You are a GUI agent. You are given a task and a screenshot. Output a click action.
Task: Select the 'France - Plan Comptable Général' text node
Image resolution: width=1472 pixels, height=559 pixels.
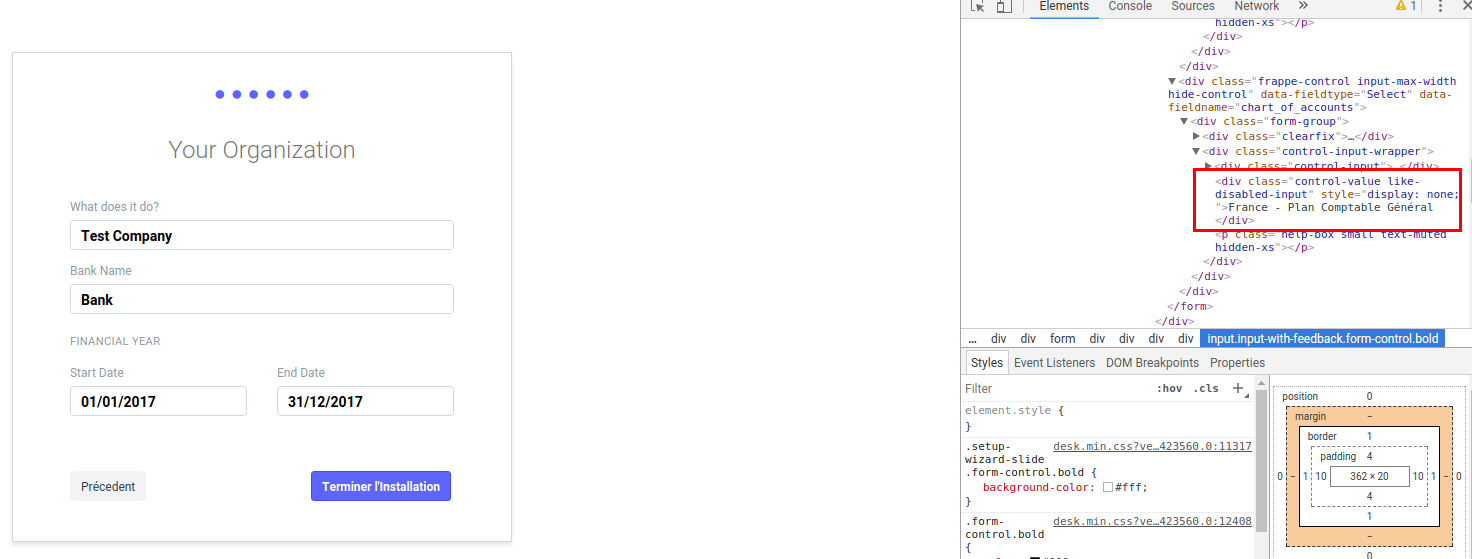[x=1330, y=207]
